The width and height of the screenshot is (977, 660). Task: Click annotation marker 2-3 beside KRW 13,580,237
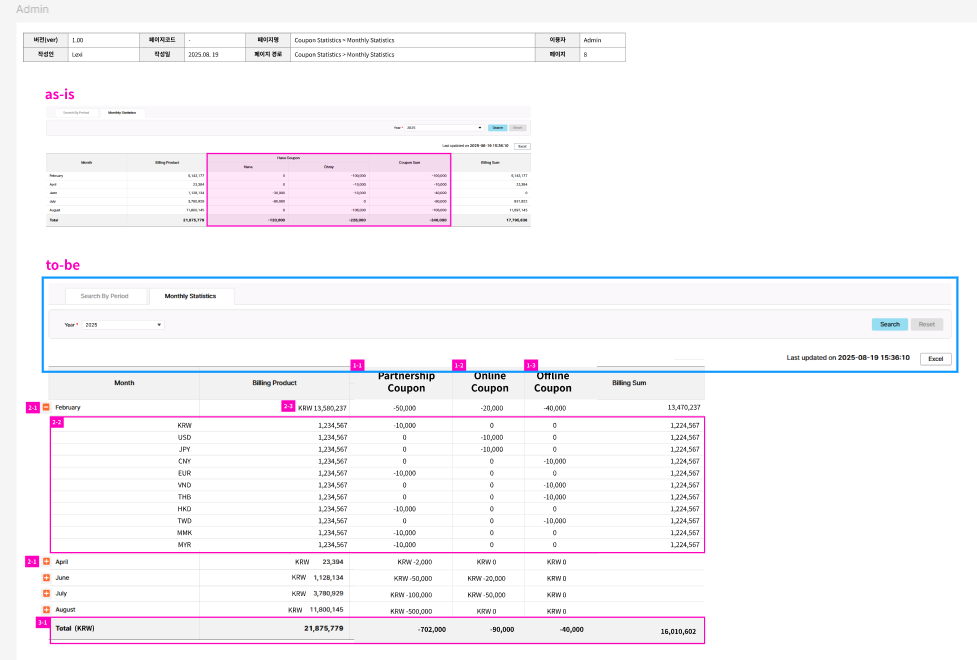click(288, 406)
